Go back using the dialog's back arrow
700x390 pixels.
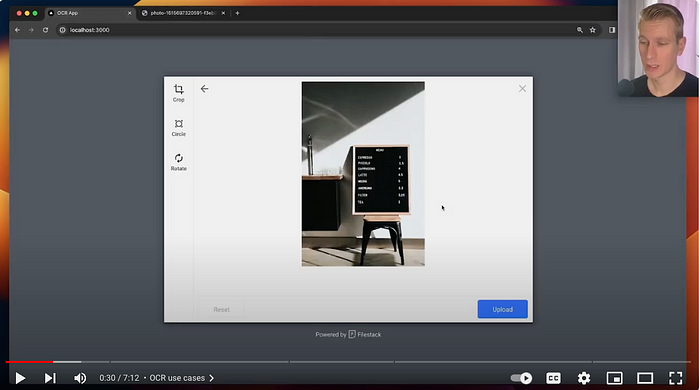[x=204, y=89]
